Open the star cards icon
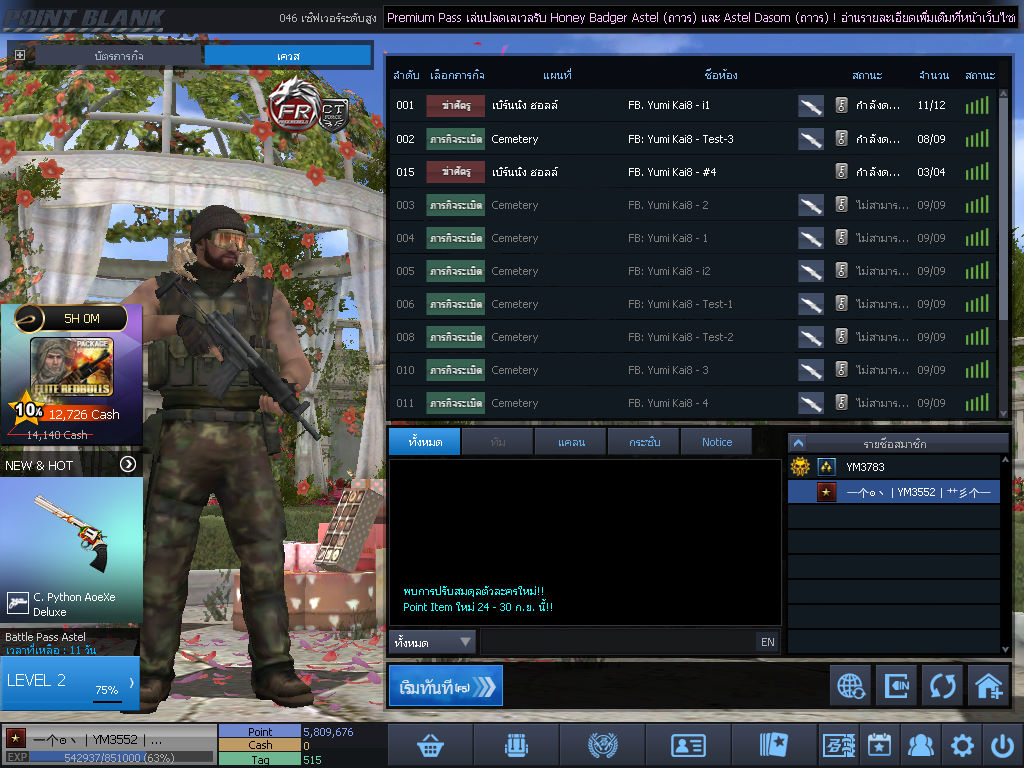1024x768 pixels. coord(774,745)
